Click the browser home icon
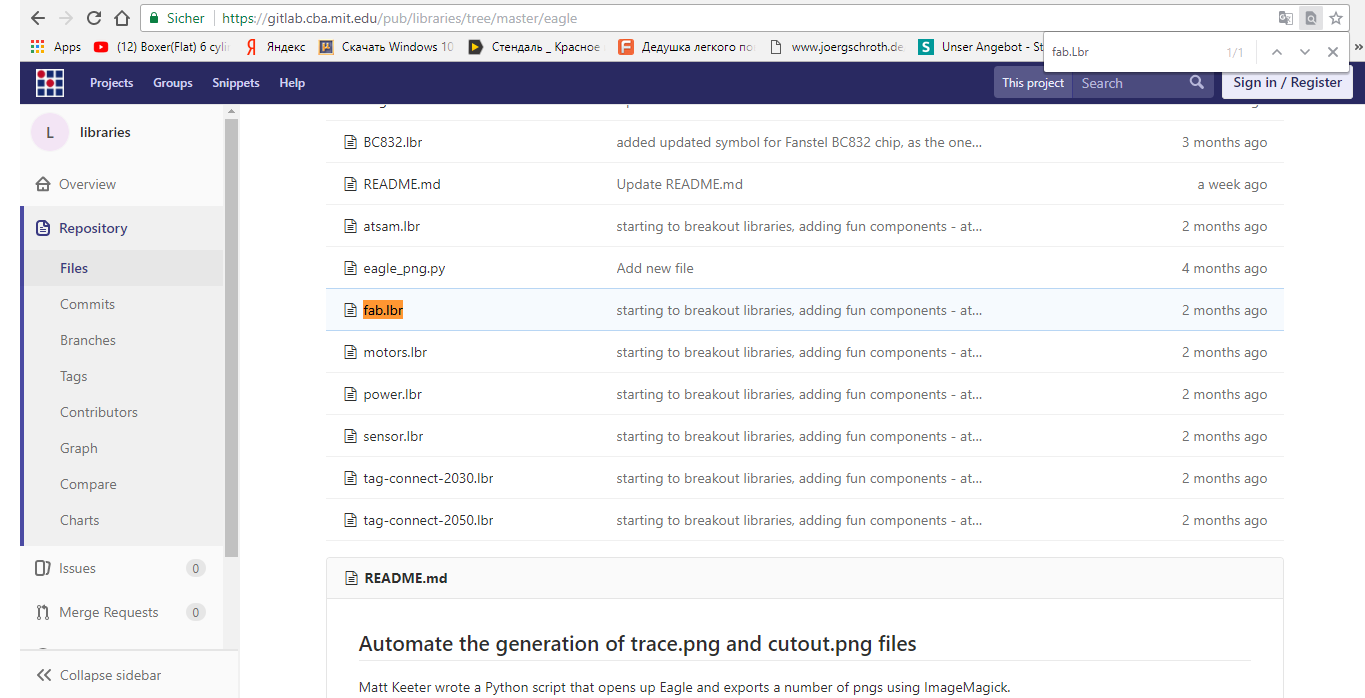The width and height of the screenshot is (1365, 698). tap(122, 18)
